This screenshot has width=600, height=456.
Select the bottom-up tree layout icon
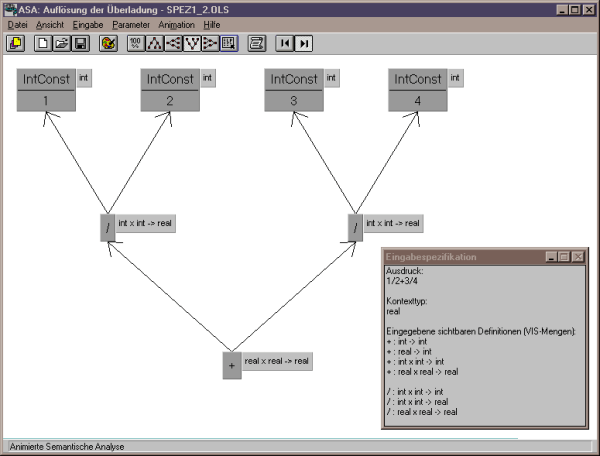point(192,43)
